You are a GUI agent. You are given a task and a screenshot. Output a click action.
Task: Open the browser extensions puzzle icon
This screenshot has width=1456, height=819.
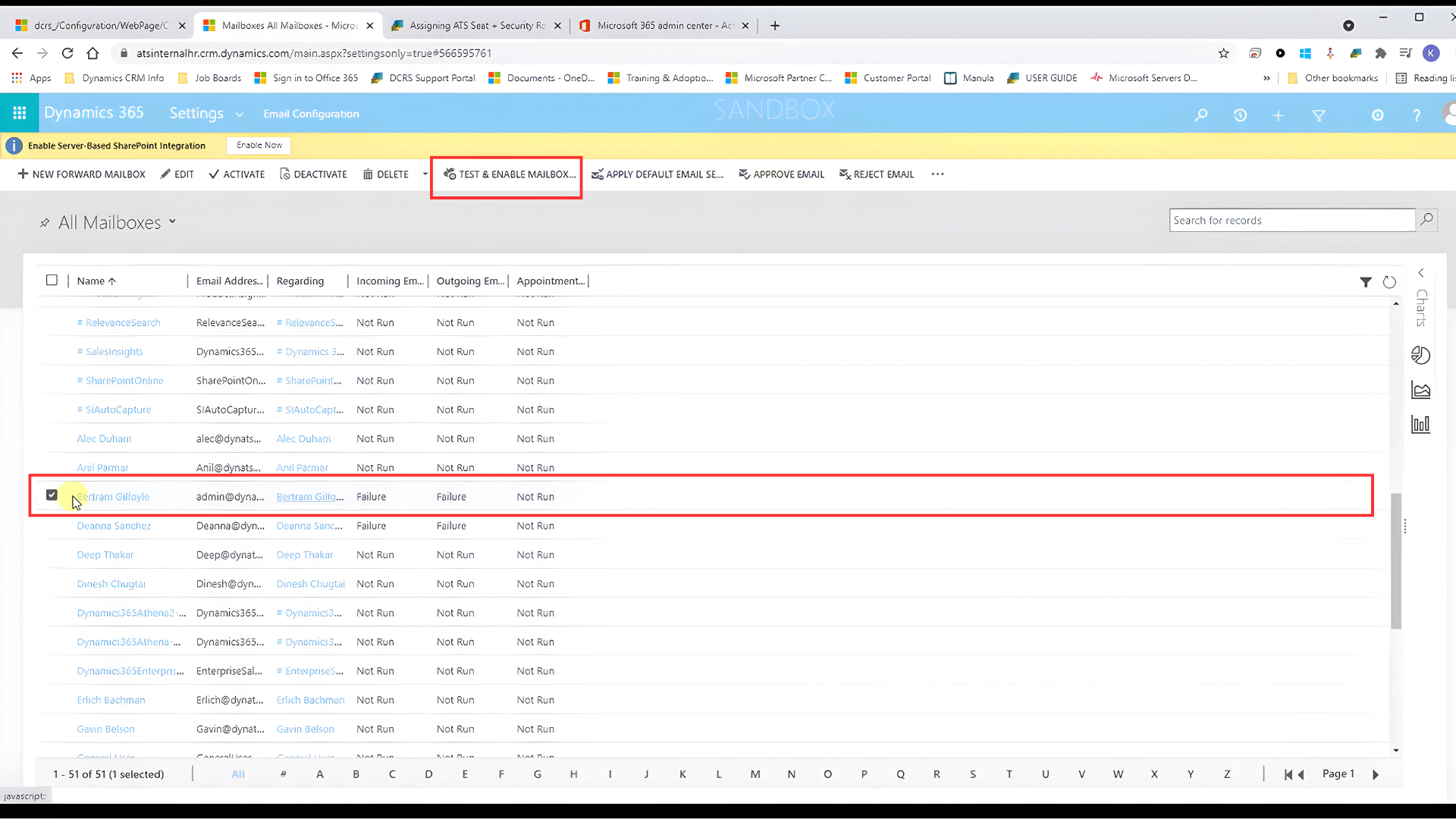1381,53
